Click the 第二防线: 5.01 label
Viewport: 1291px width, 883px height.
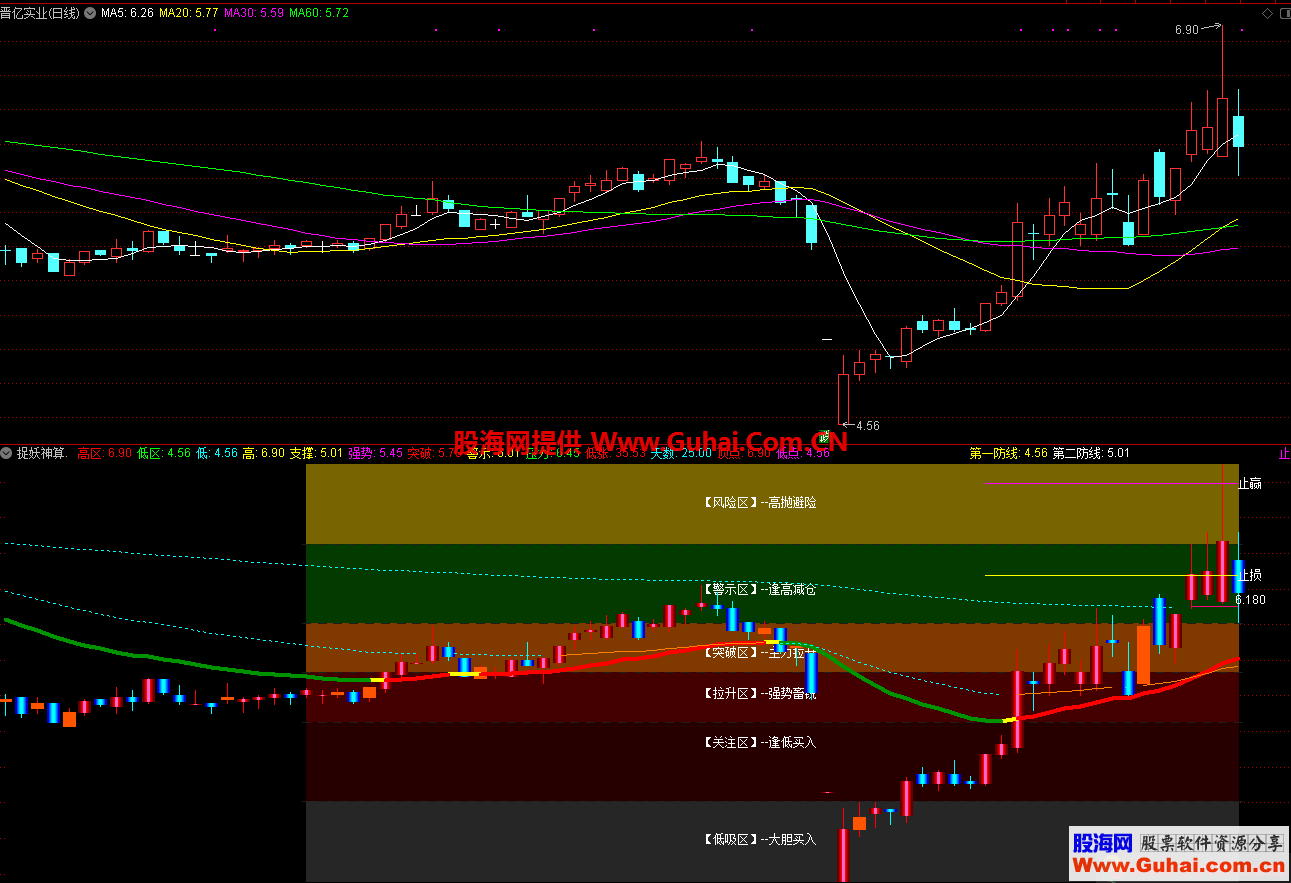[1091, 453]
